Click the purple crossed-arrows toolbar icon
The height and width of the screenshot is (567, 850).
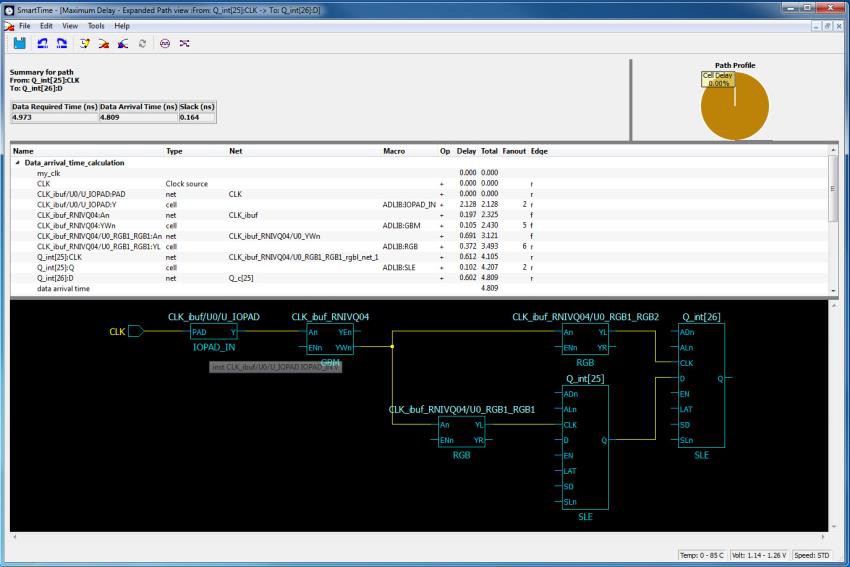[184, 43]
